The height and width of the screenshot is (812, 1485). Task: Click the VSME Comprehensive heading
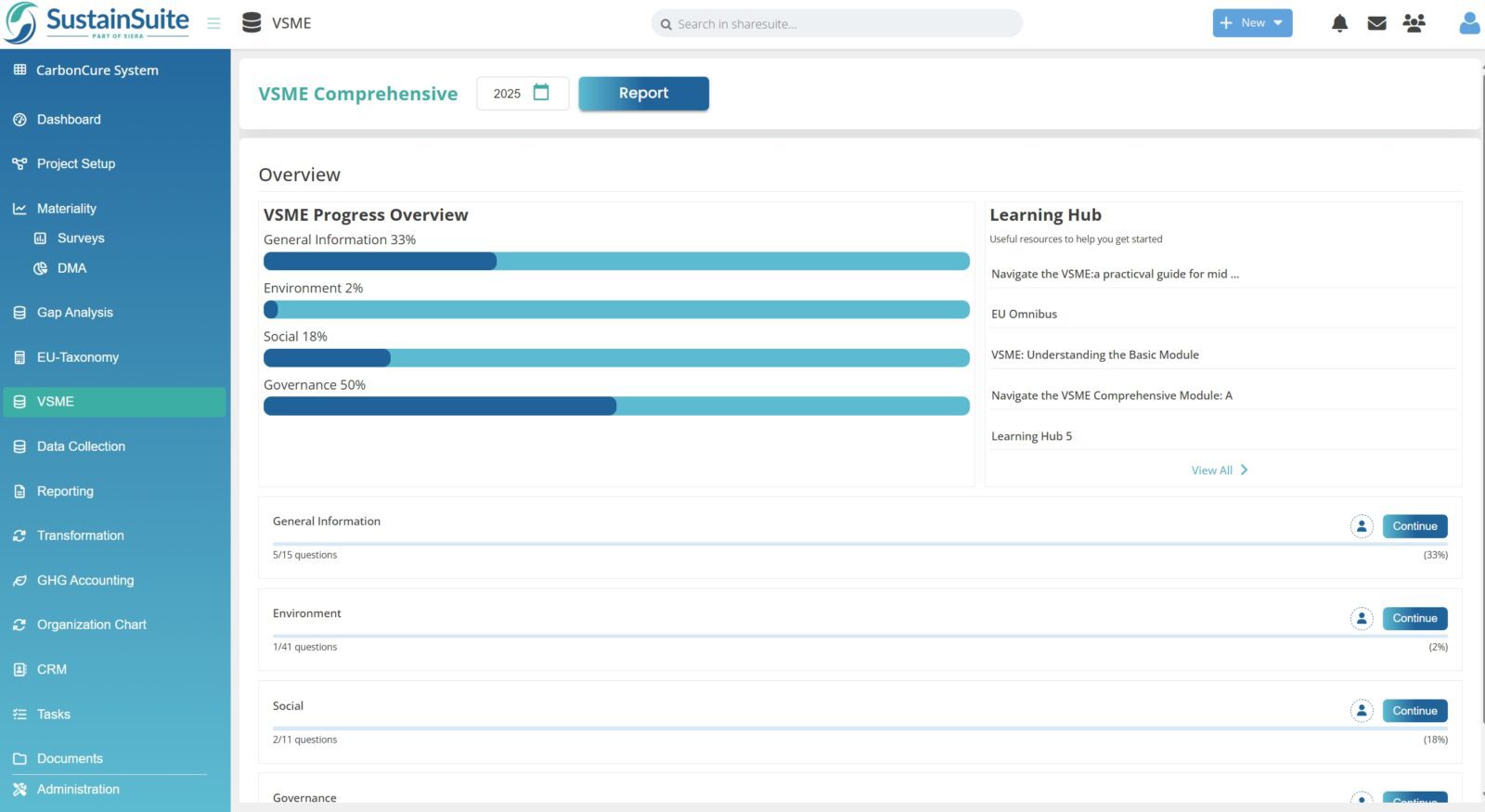click(x=357, y=94)
